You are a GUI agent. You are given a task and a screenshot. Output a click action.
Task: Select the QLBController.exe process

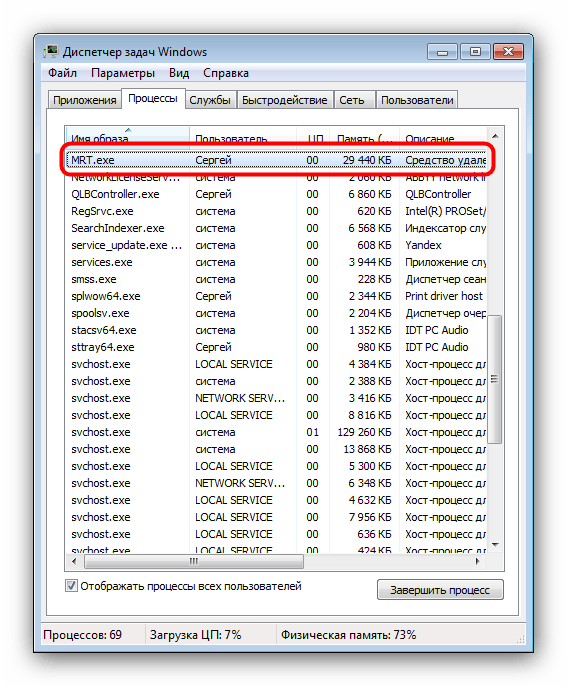point(276,194)
